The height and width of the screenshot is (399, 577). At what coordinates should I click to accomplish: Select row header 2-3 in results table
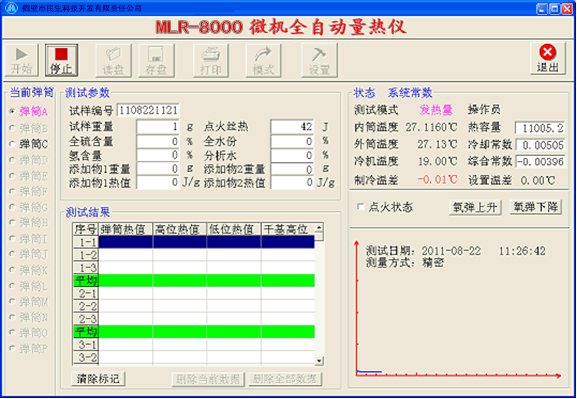click(x=86, y=319)
